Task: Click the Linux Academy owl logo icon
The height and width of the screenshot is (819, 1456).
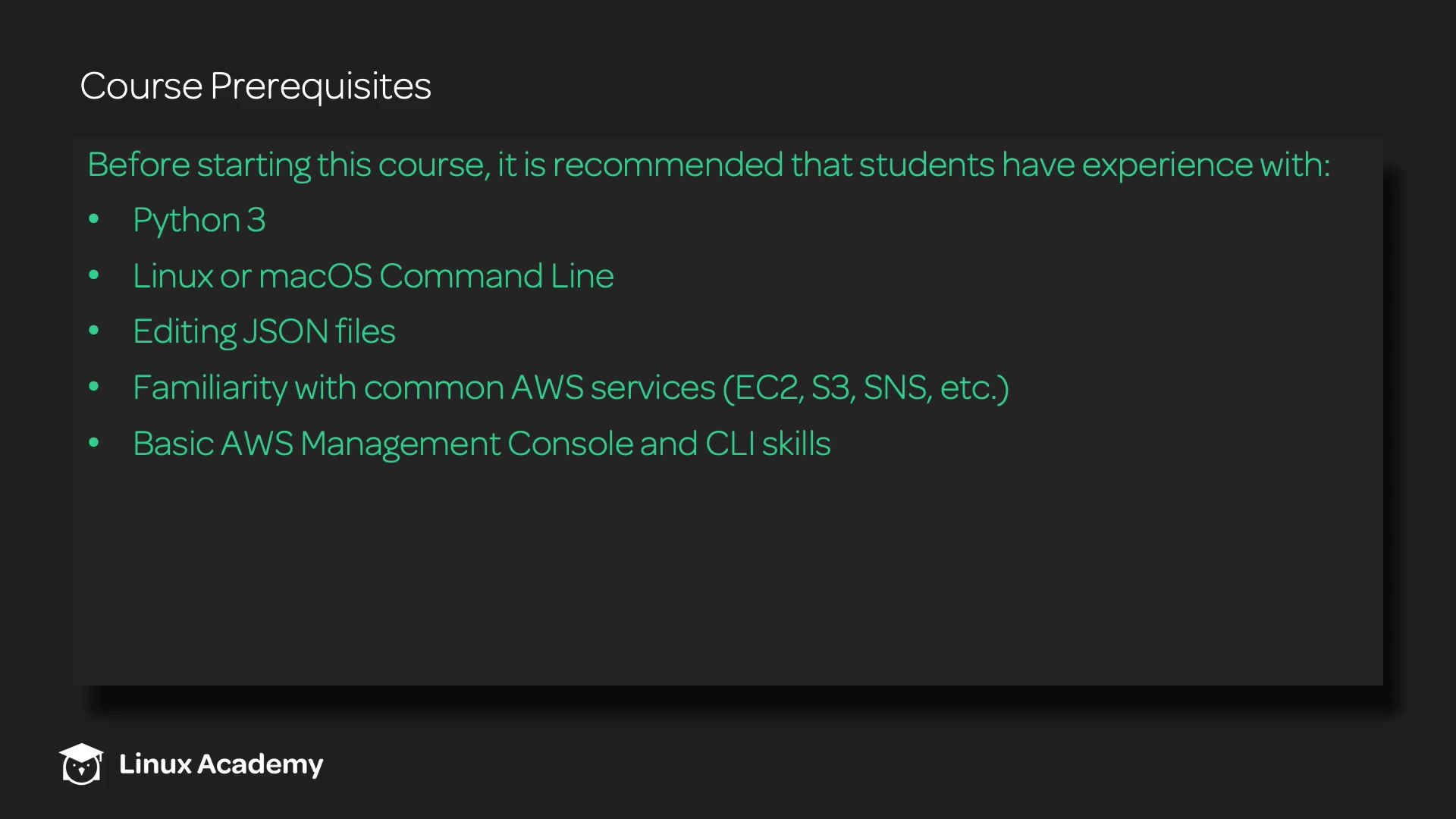Action: [81, 764]
